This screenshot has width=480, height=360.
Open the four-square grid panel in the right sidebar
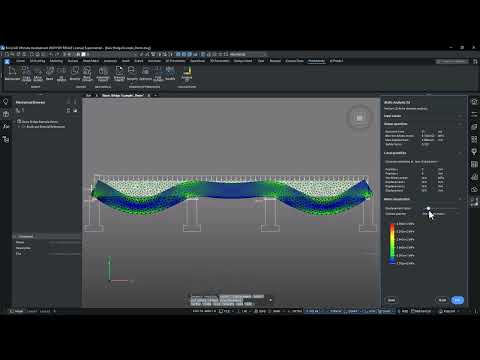click(x=474, y=139)
